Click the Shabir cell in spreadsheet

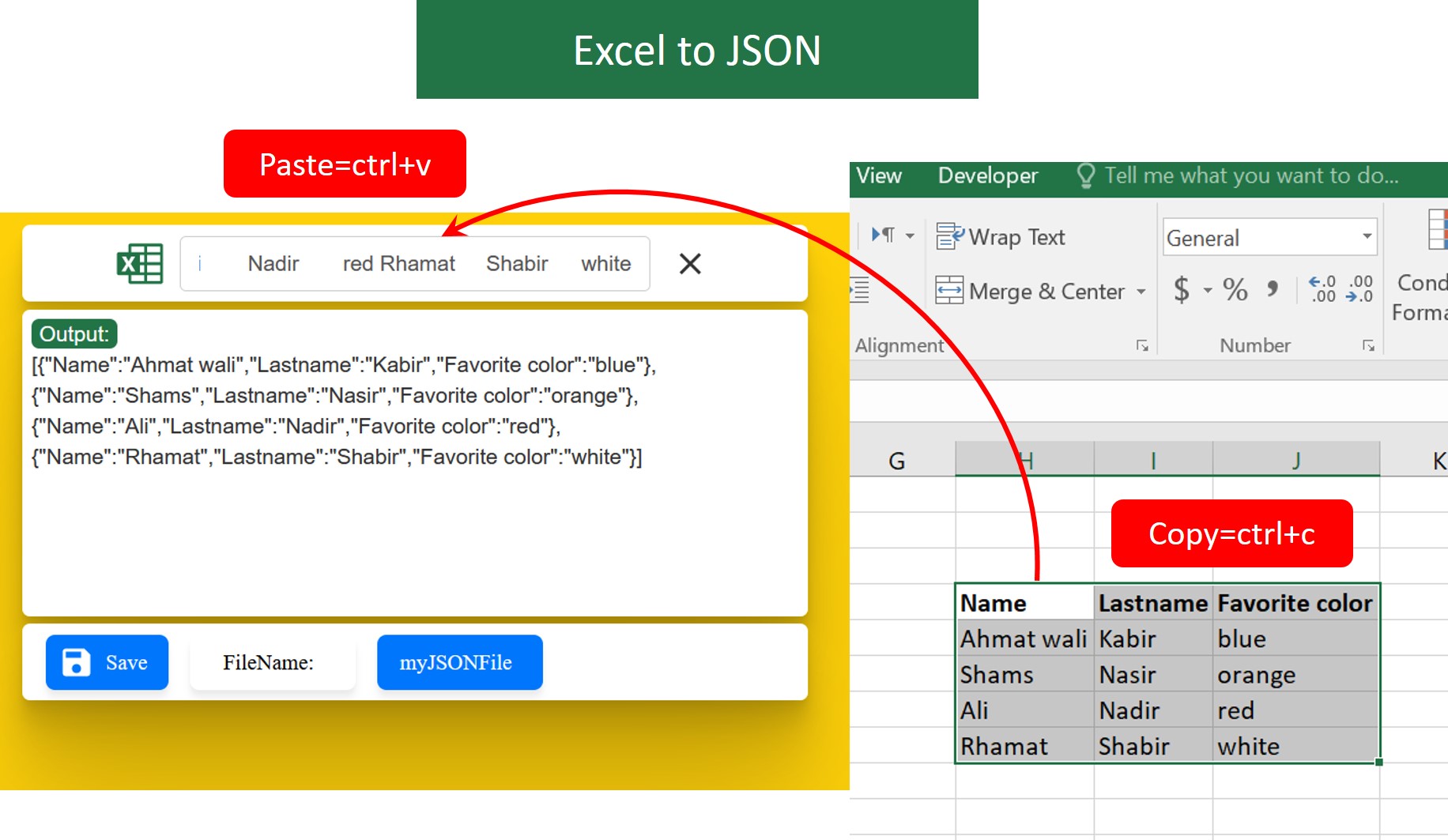(x=1153, y=745)
